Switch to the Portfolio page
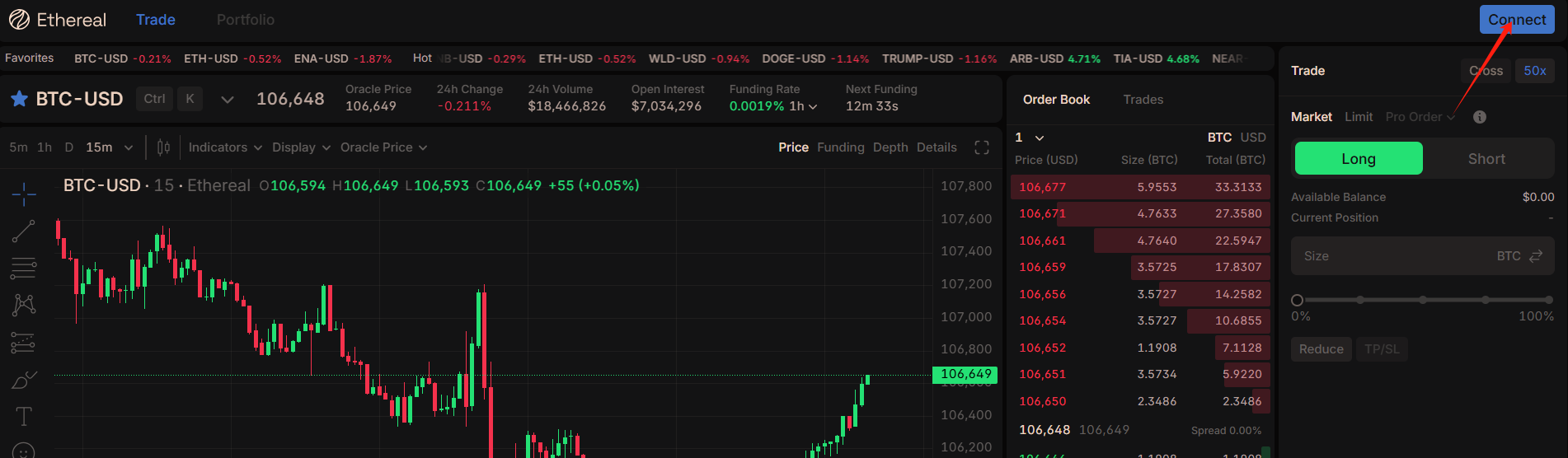 point(245,20)
